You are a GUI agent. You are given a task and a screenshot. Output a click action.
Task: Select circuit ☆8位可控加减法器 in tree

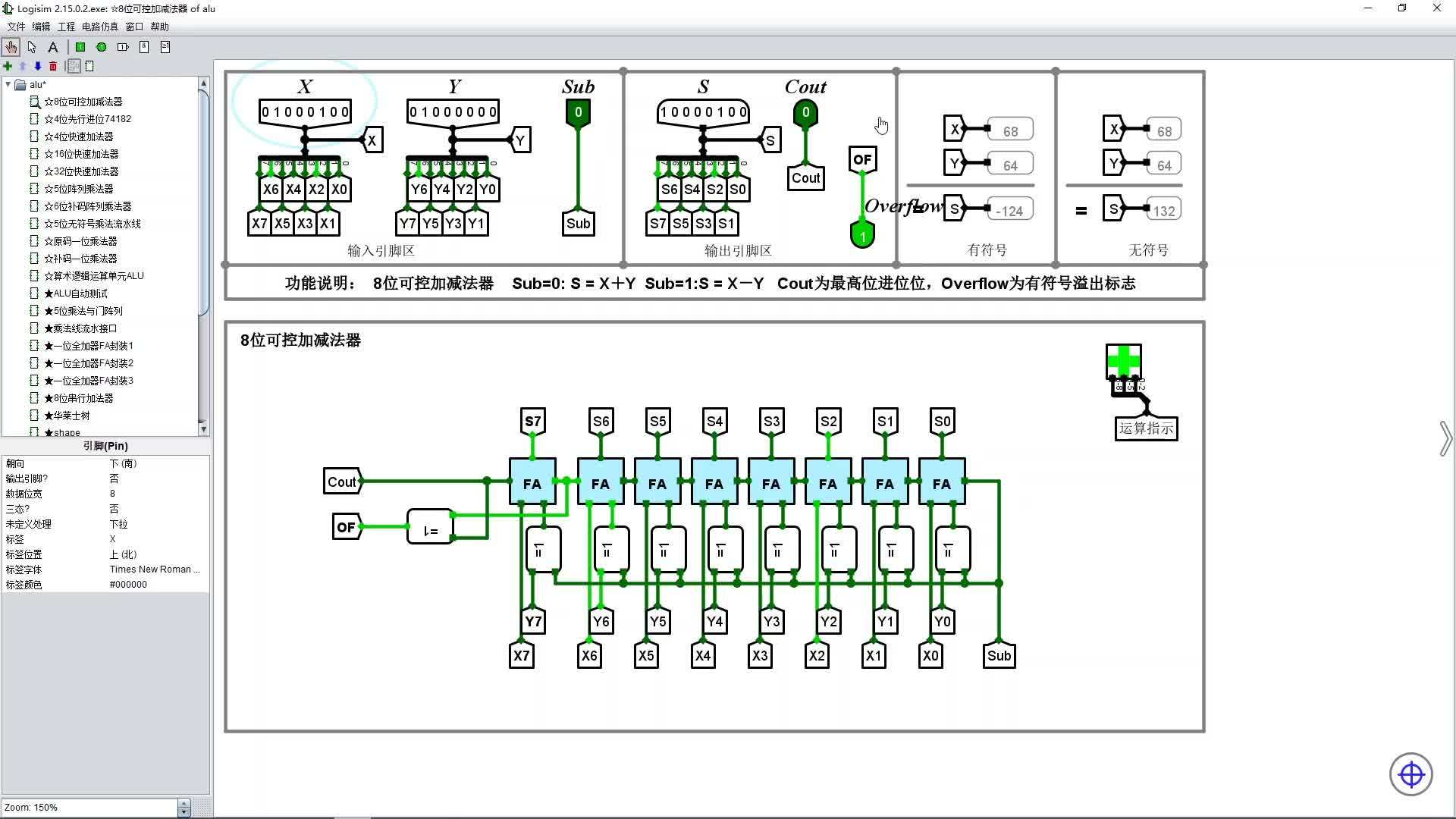point(83,102)
